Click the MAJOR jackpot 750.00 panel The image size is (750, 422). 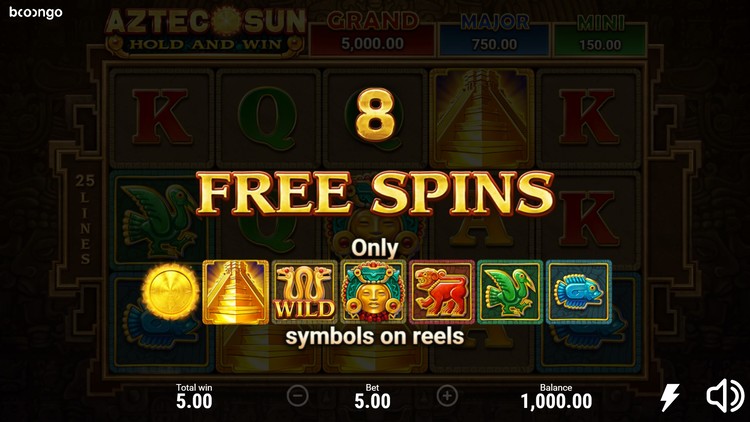point(494,33)
